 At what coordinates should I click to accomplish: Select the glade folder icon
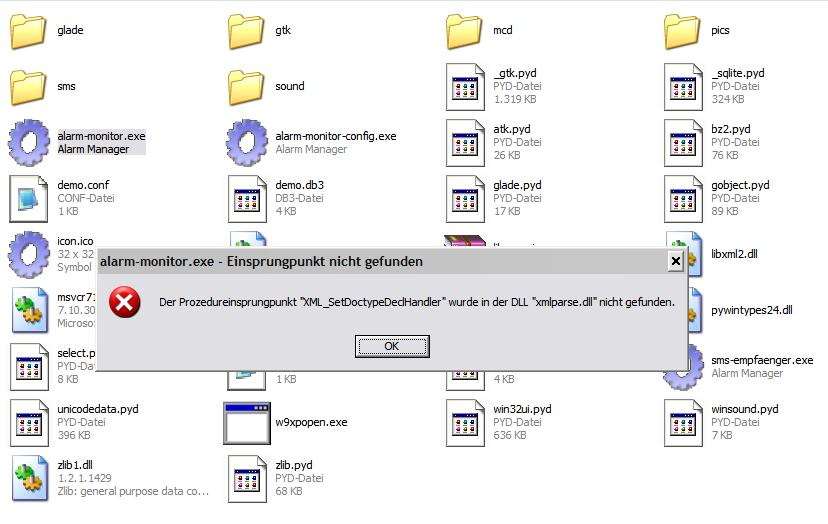[29, 31]
